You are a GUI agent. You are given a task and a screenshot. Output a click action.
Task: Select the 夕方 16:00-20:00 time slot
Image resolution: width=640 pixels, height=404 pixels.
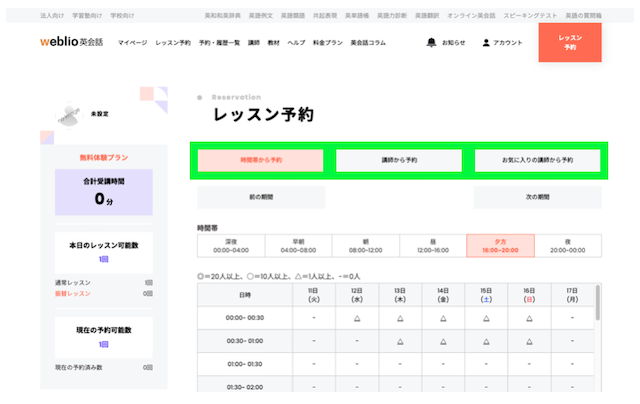tap(500, 246)
